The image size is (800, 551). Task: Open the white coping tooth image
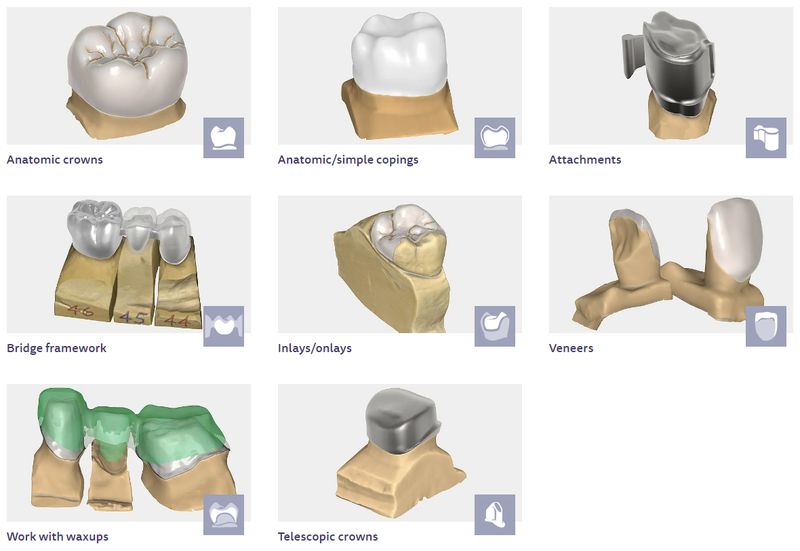pos(399,76)
